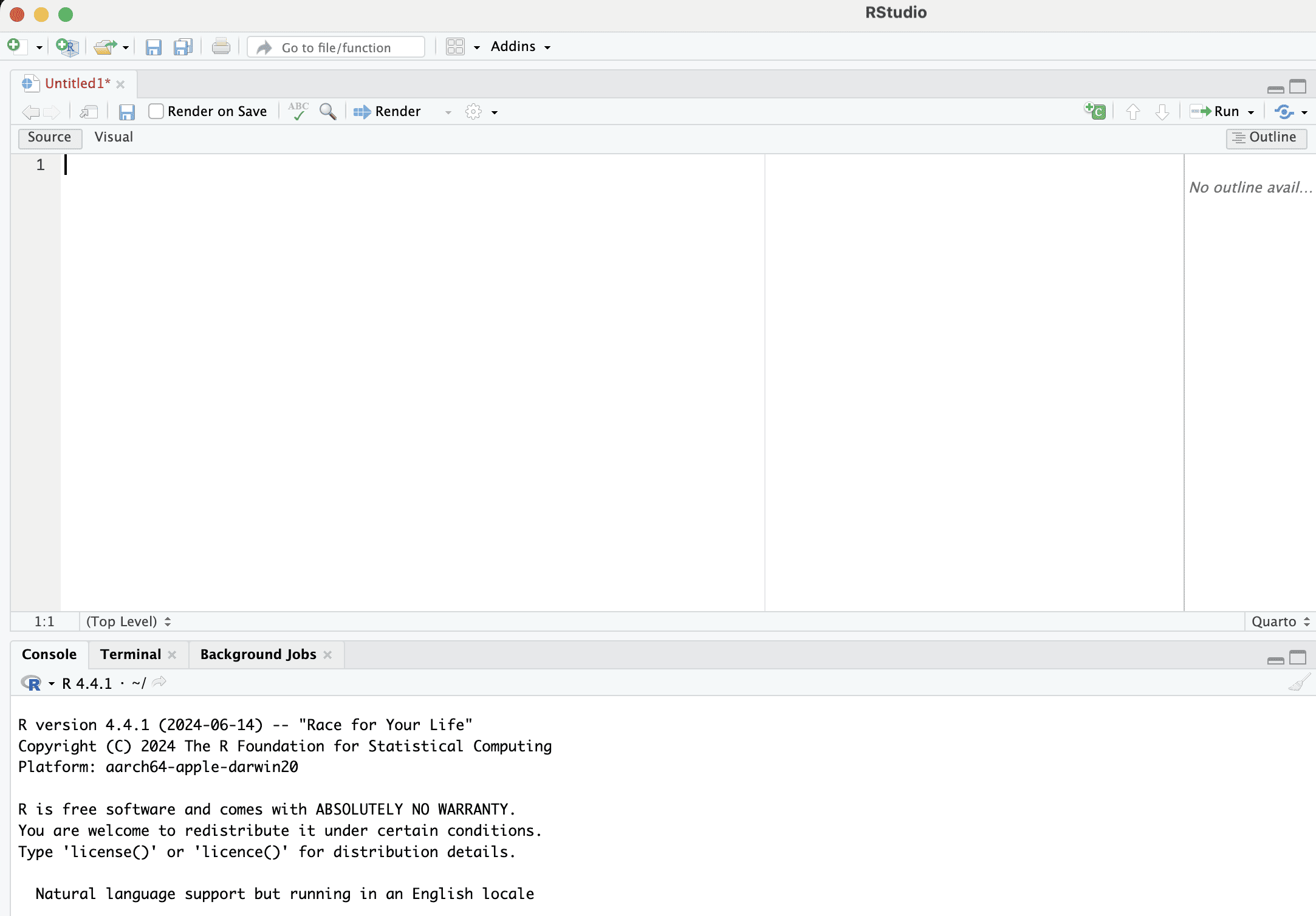Viewport: 1316px width, 916px height.
Task: Click the Insert new code chunk icon
Action: [x=1095, y=111]
